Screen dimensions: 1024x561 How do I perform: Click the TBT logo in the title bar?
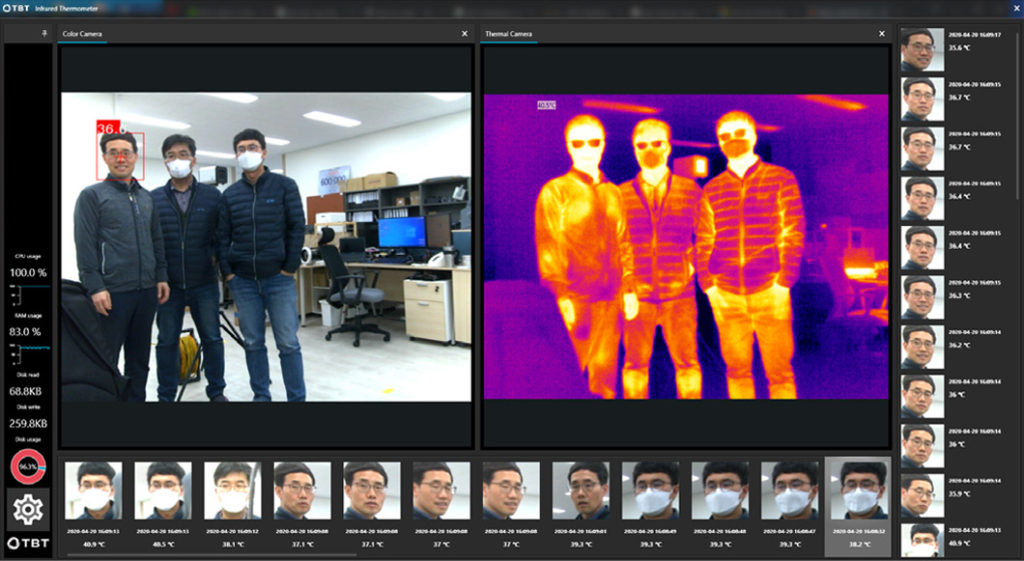click(17, 8)
